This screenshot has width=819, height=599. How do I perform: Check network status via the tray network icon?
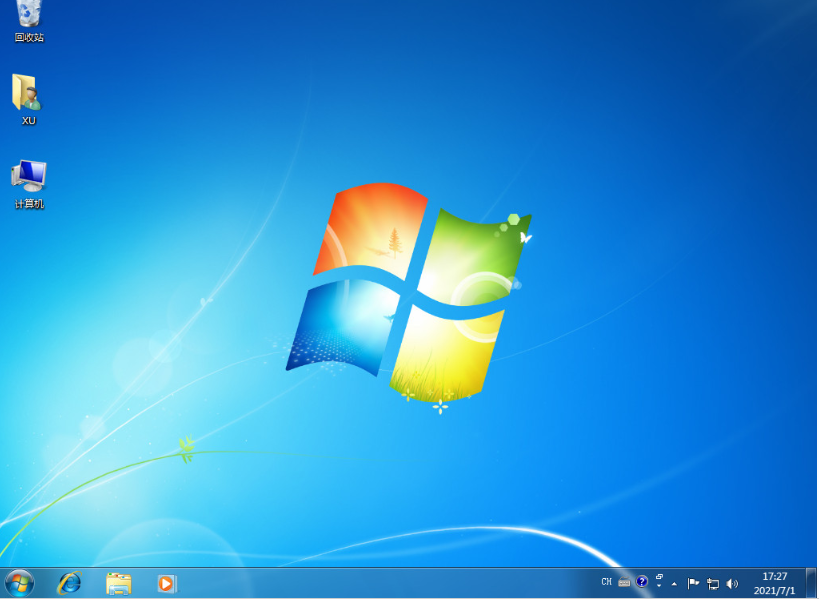712,582
